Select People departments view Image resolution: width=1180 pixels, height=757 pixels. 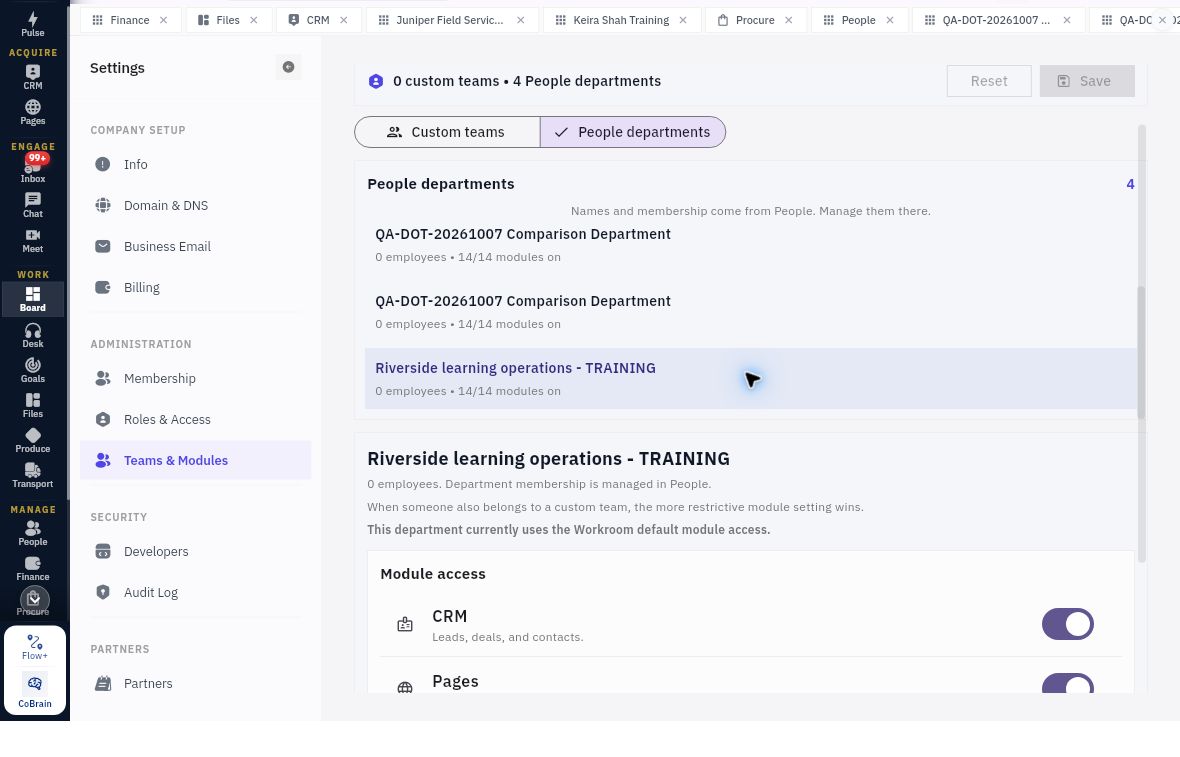point(633,132)
